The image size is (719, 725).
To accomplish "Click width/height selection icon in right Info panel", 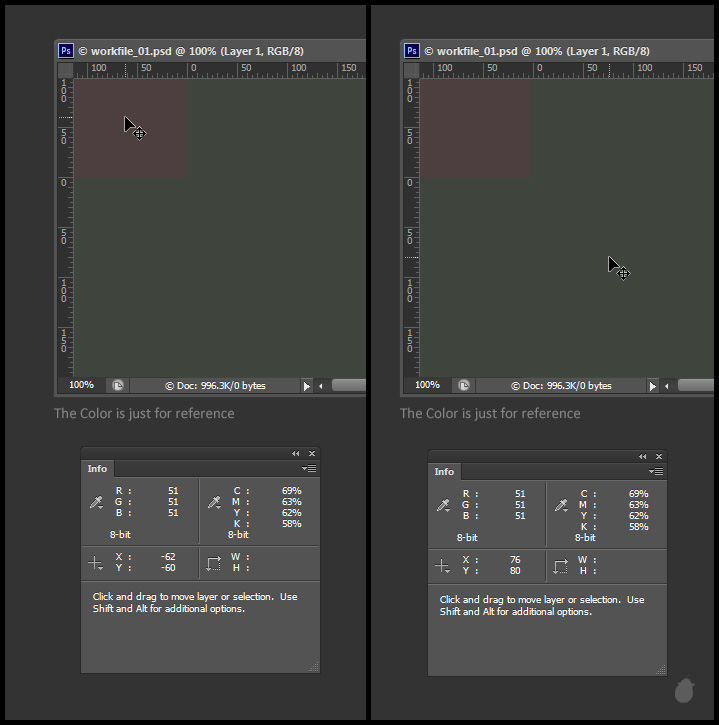I will coord(560,566).
